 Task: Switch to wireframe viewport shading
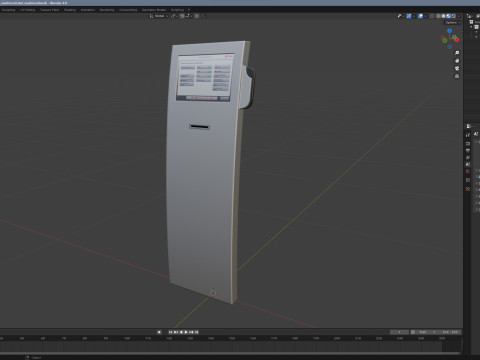[438, 16]
